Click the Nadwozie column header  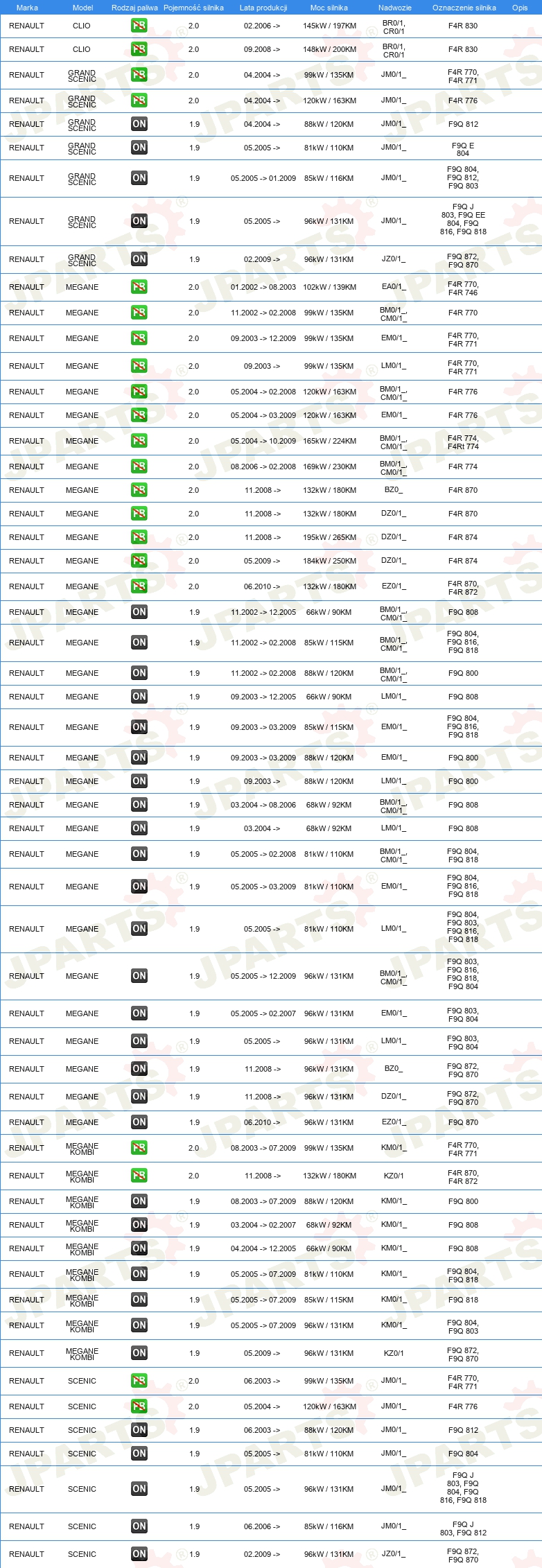[x=395, y=8]
